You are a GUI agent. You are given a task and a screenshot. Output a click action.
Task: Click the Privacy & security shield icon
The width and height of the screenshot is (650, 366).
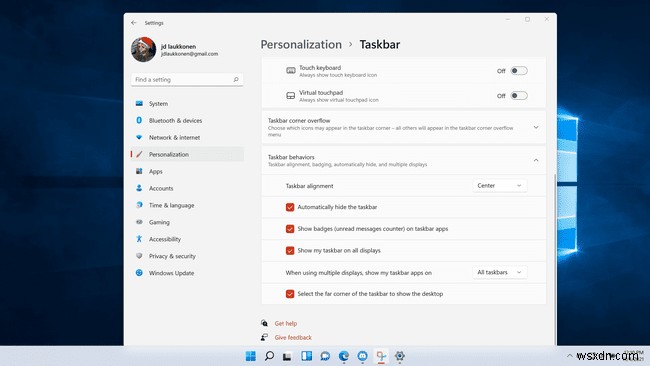[x=139, y=256]
